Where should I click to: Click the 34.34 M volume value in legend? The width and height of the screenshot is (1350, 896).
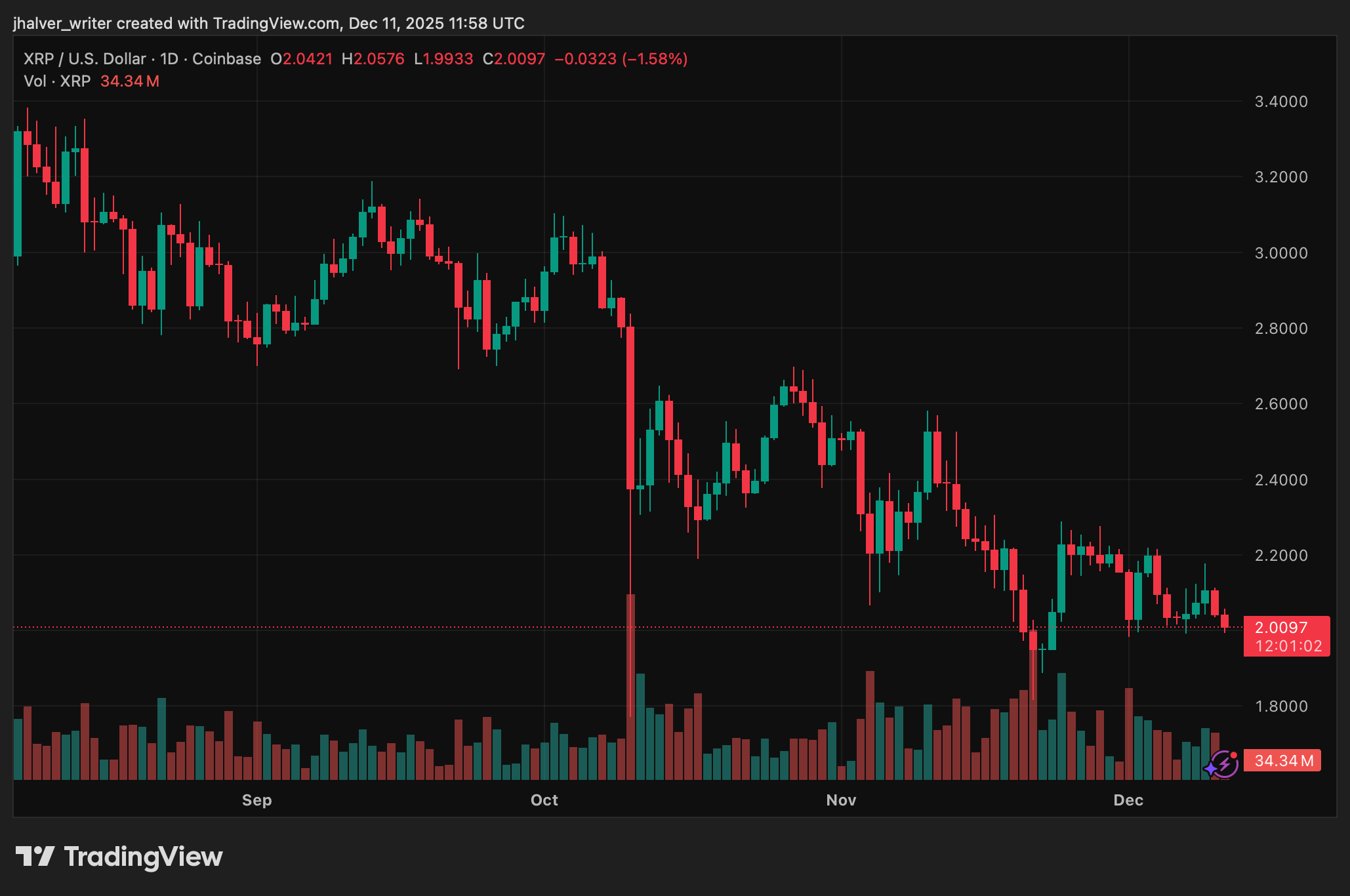tap(130, 81)
